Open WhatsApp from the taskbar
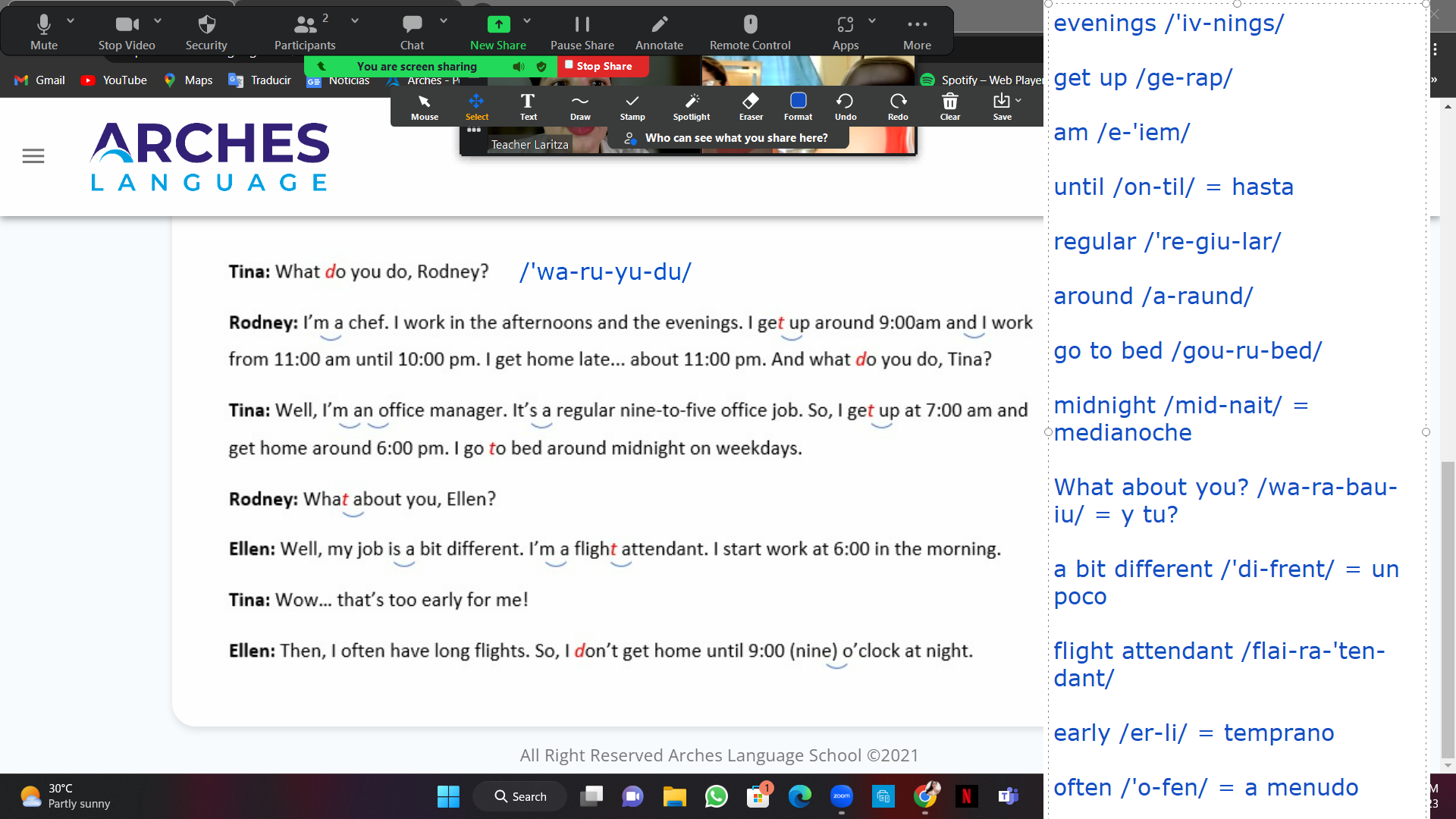1456x819 pixels. click(x=717, y=796)
